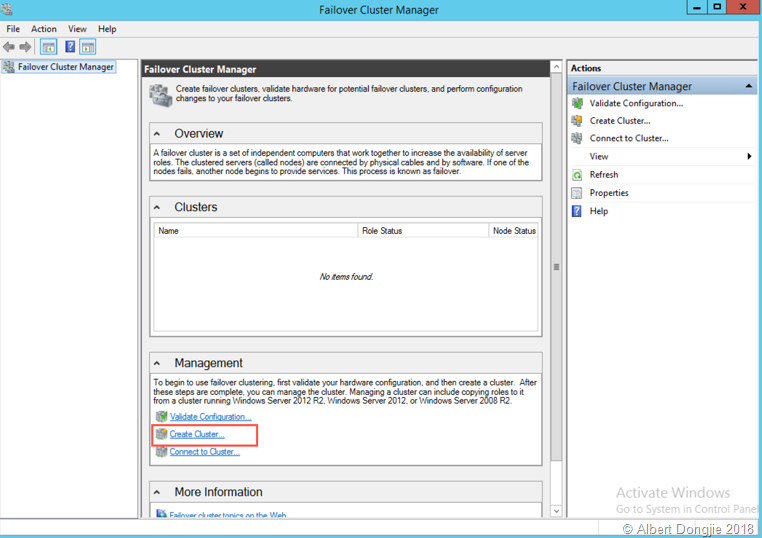This screenshot has height=538, width=762.
Task: Toggle the Action pane toolbar icon
Action: click(x=88, y=47)
